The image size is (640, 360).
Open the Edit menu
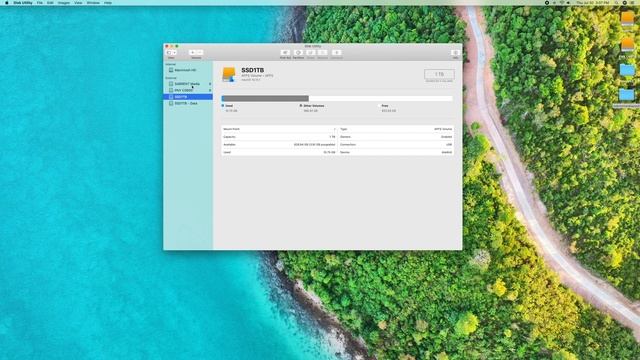50,3
